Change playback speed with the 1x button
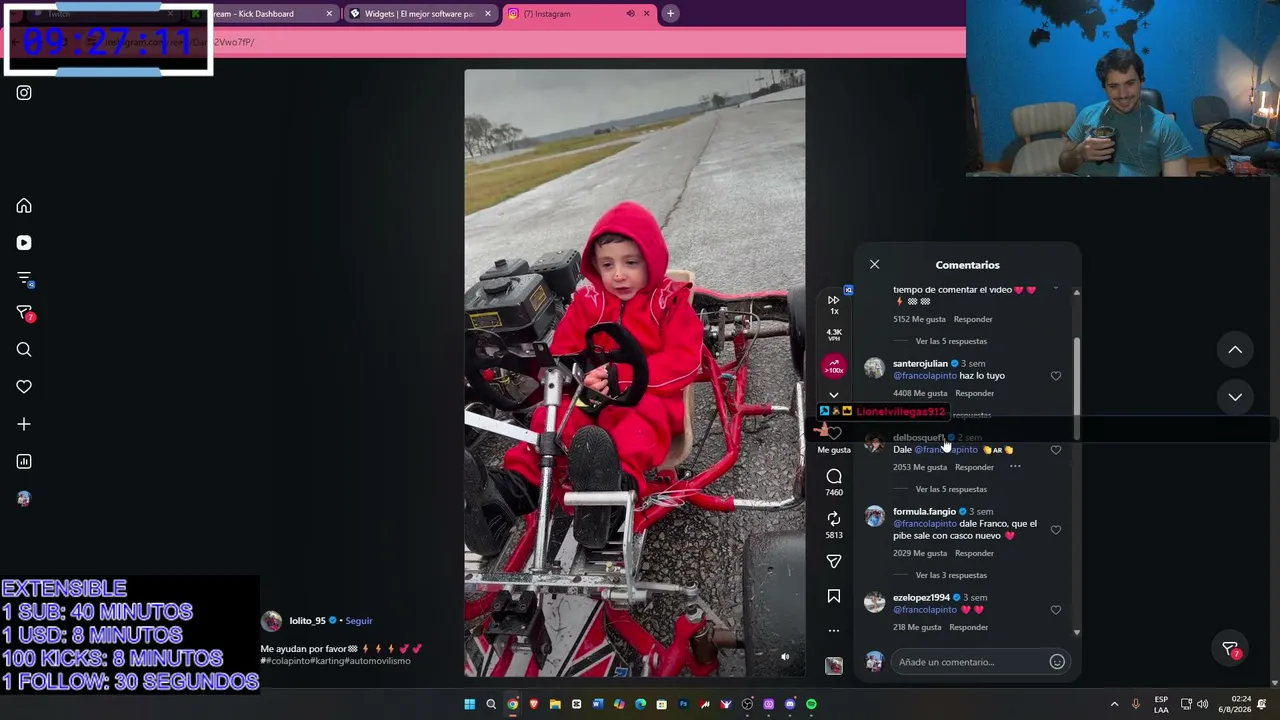The width and height of the screenshot is (1280, 720). (834, 304)
